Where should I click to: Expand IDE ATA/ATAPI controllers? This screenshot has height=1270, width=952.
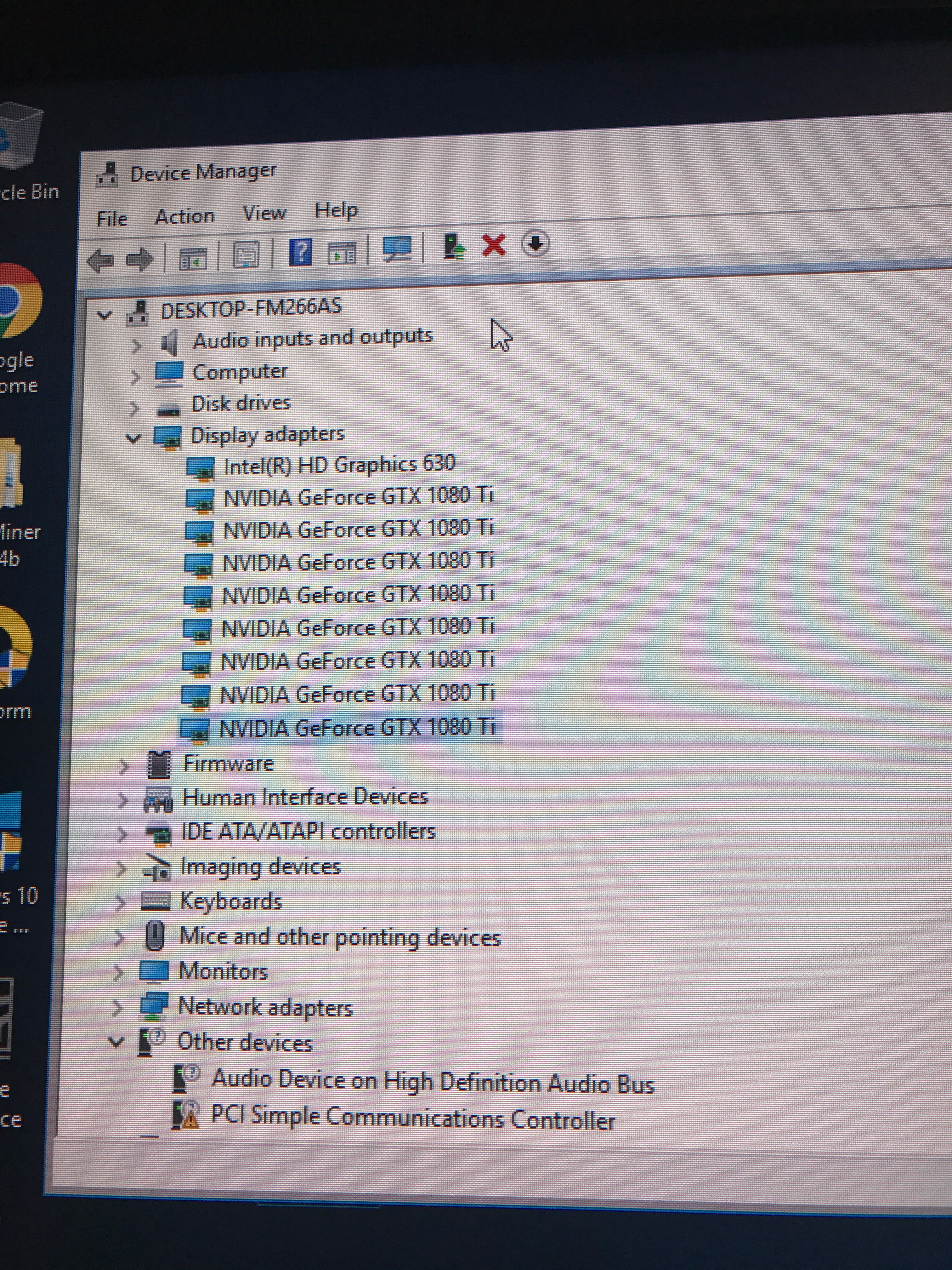pos(121,834)
